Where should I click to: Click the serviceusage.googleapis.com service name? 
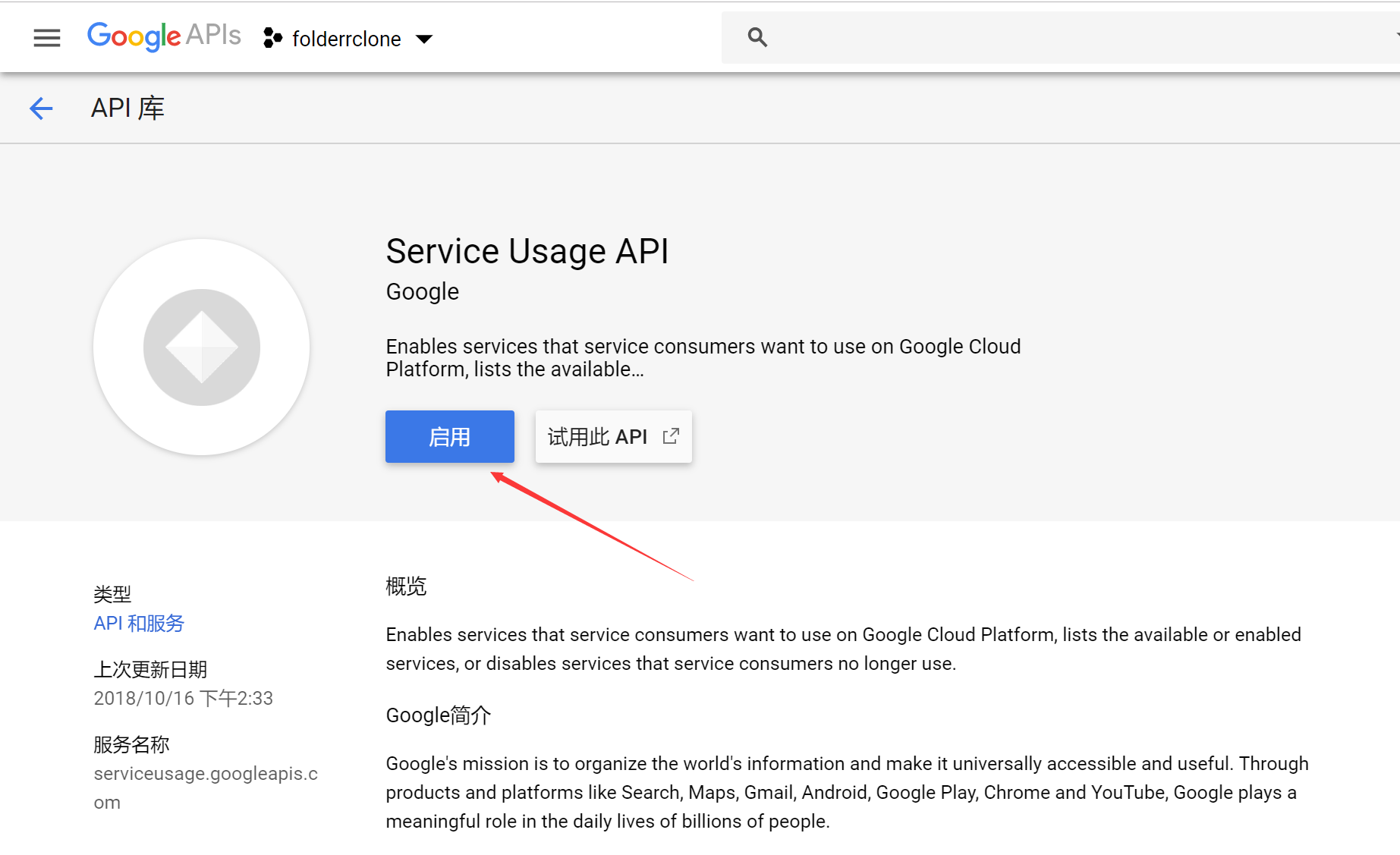pyautogui.click(x=206, y=787)
